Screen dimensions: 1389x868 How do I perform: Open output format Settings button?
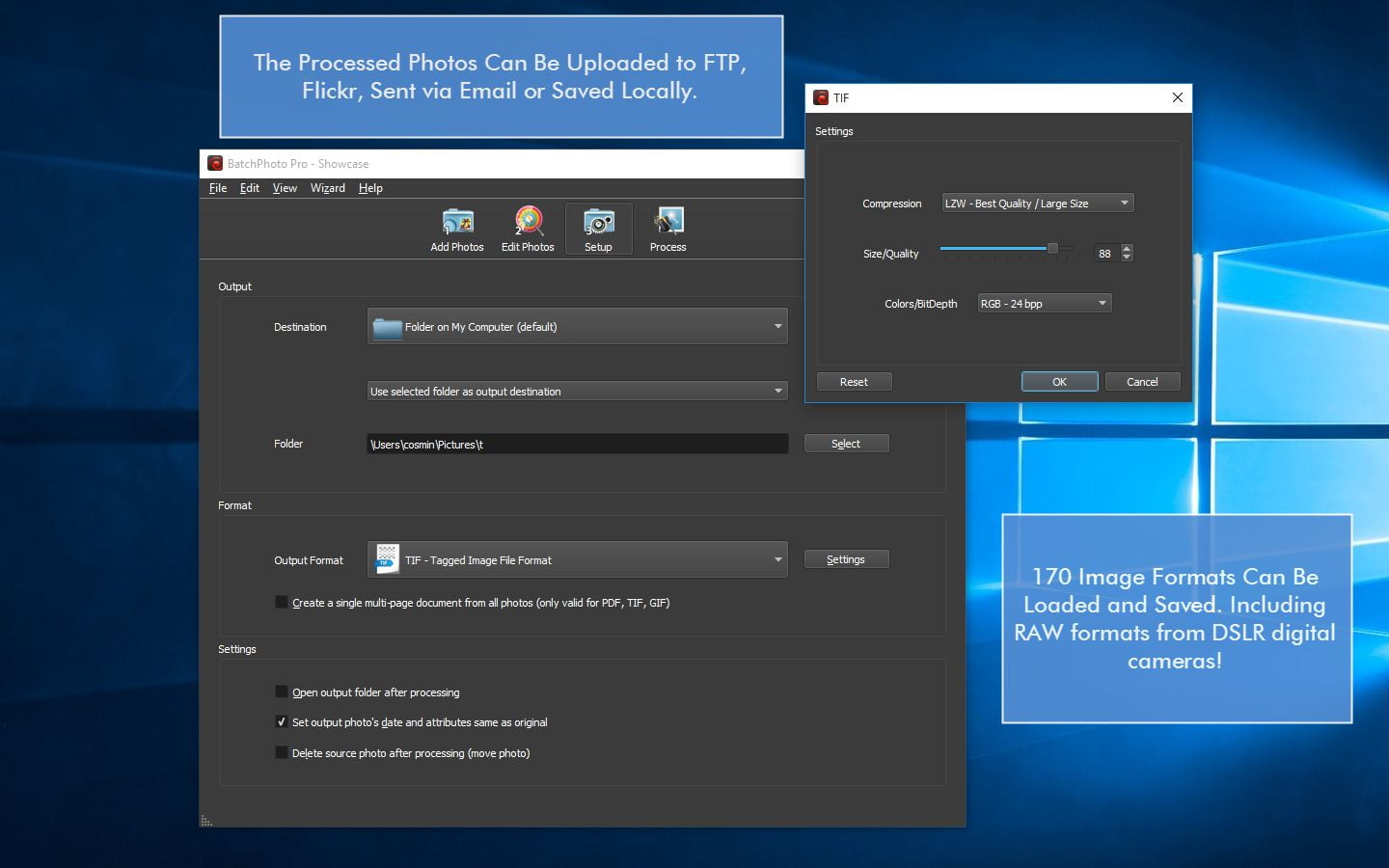(x=846, y=559)
